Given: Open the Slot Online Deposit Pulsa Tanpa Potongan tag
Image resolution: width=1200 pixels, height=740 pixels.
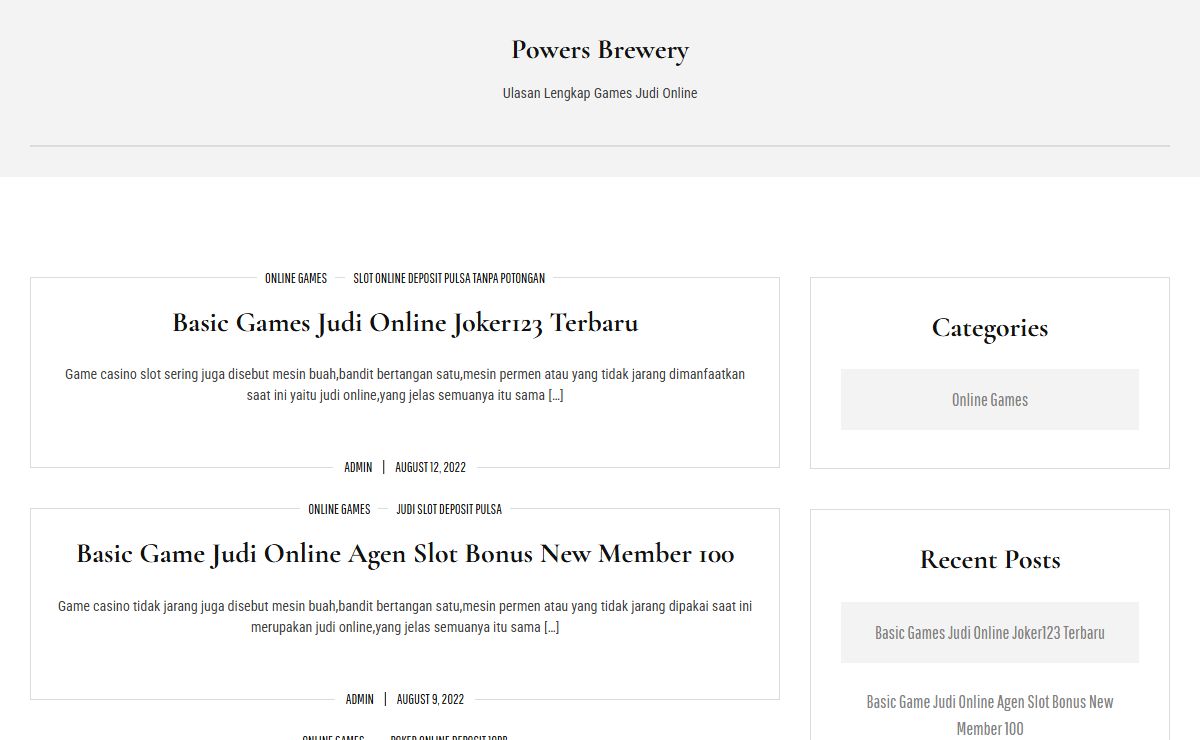Looking at the screenshot, I should click(x=449, y=278).
